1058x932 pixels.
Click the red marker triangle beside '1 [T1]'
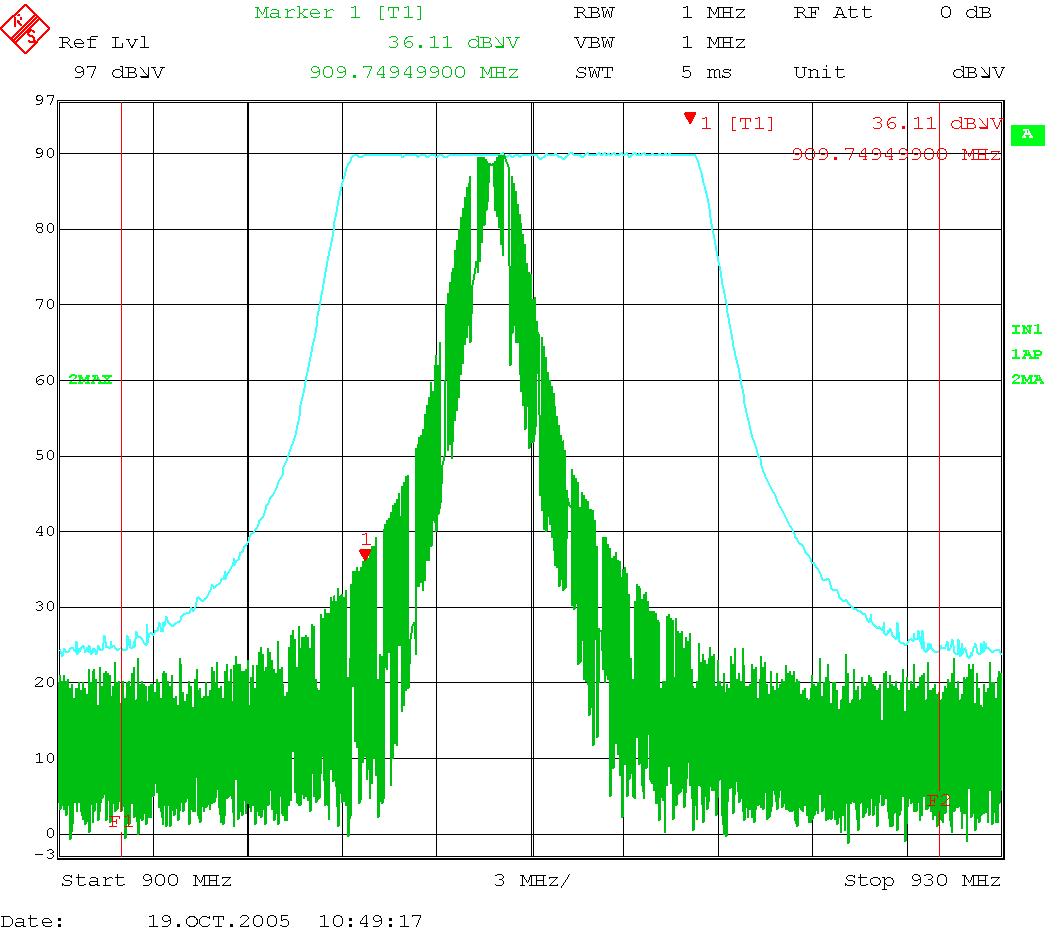pyautogui.click(x=689, y=118)
